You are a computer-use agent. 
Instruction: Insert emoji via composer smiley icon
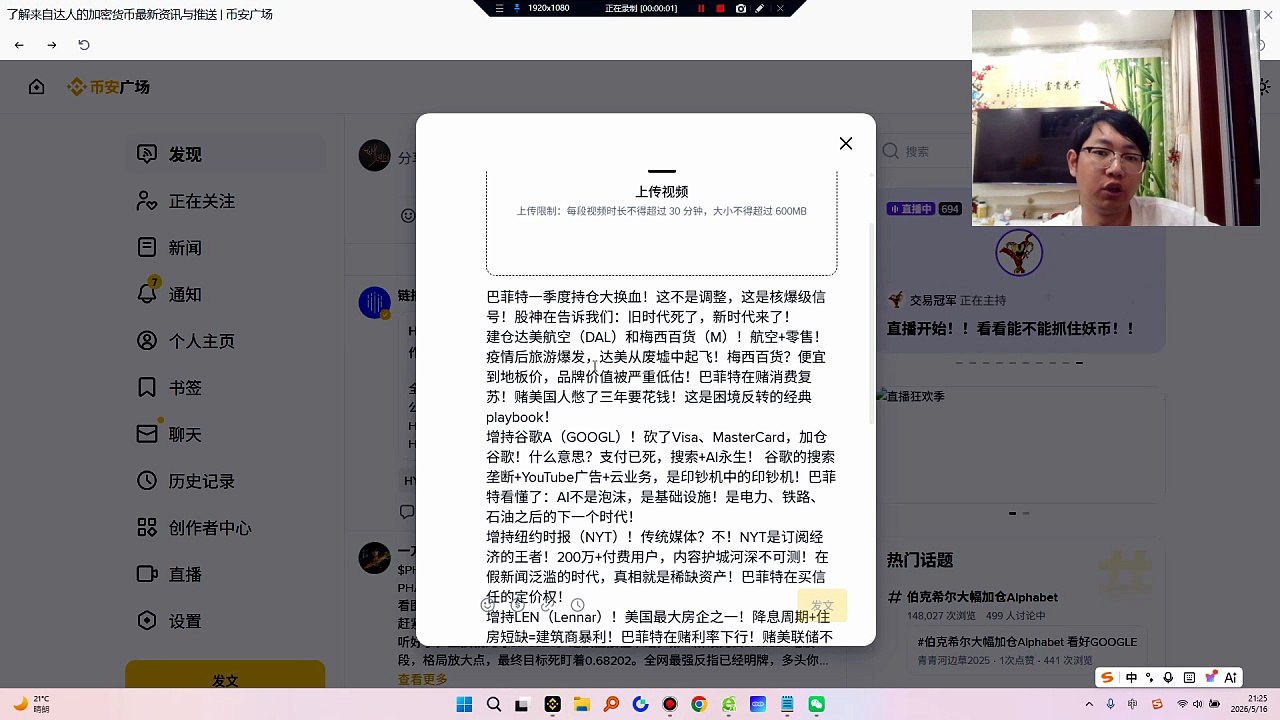tap(488, 605)
